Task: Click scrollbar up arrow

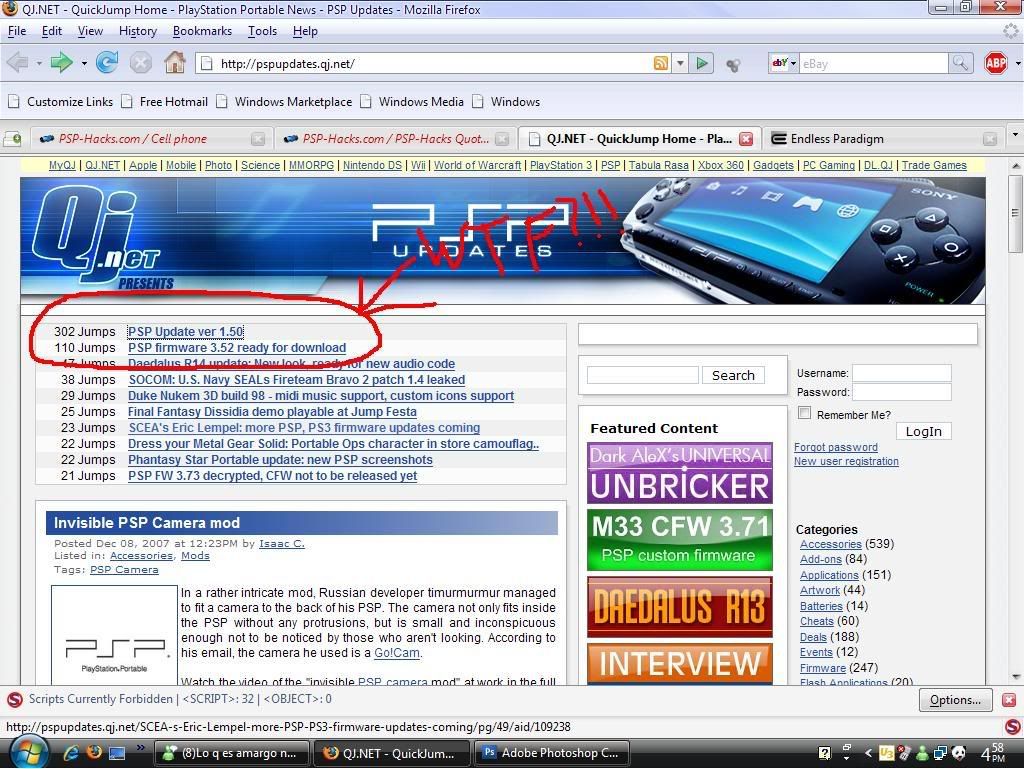Action: pos(1015,165)
